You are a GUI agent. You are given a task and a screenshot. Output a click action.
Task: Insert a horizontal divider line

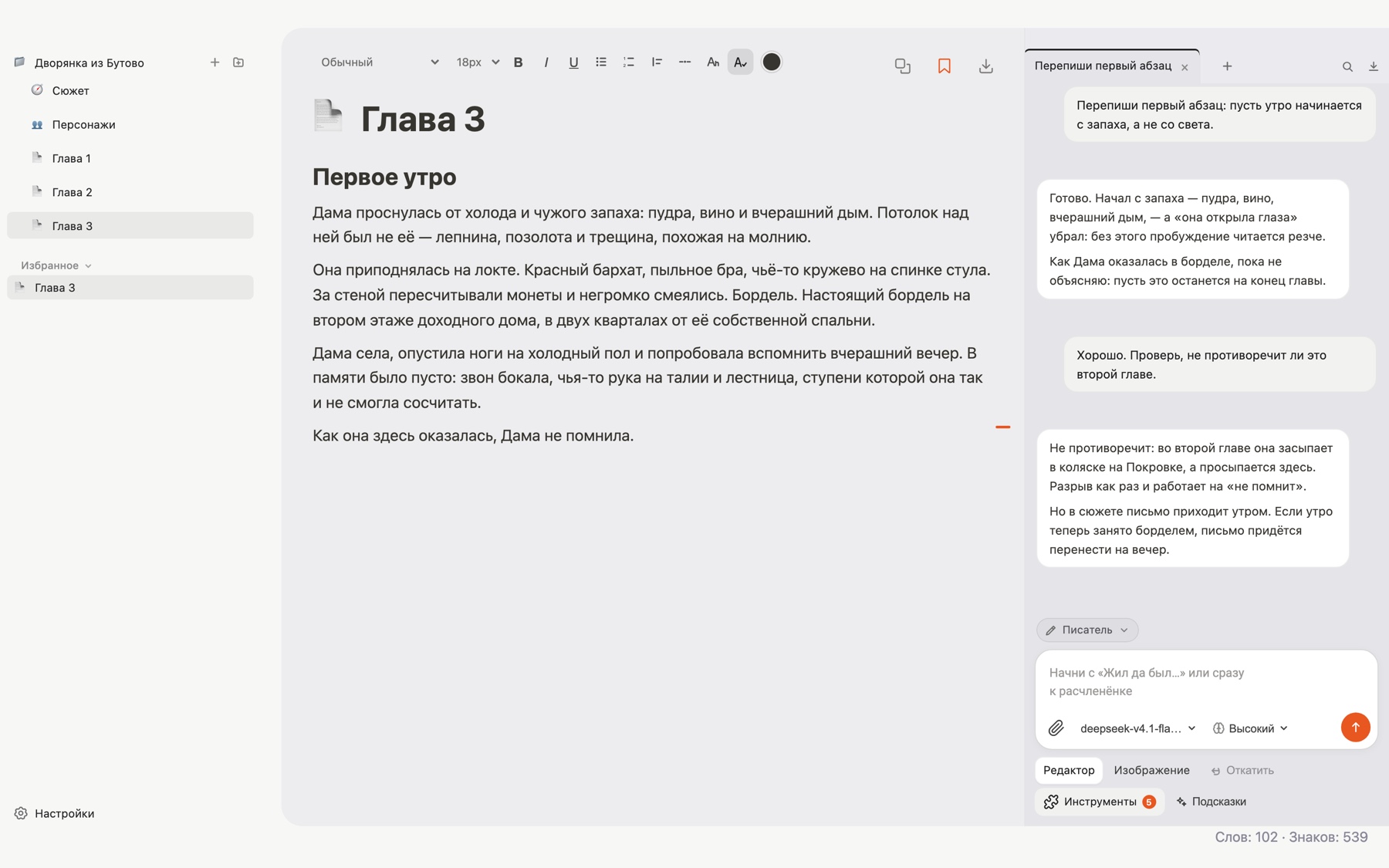684,62
